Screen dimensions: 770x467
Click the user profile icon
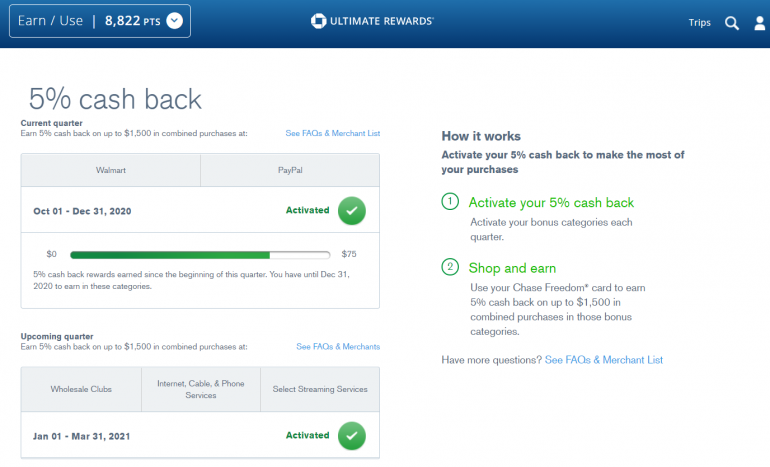pos(760,23)
